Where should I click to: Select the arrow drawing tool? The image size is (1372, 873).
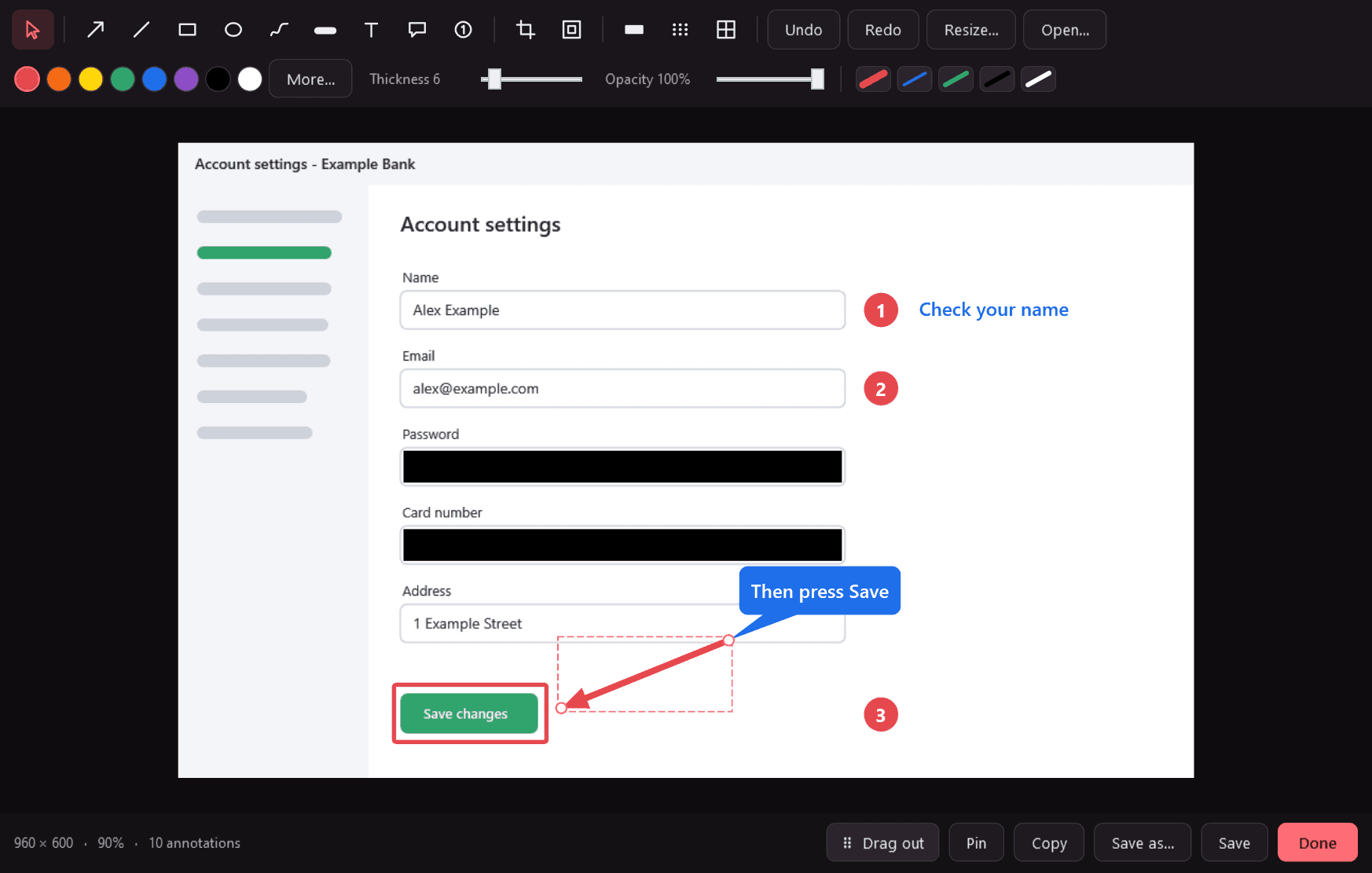[x=95, y=30]
